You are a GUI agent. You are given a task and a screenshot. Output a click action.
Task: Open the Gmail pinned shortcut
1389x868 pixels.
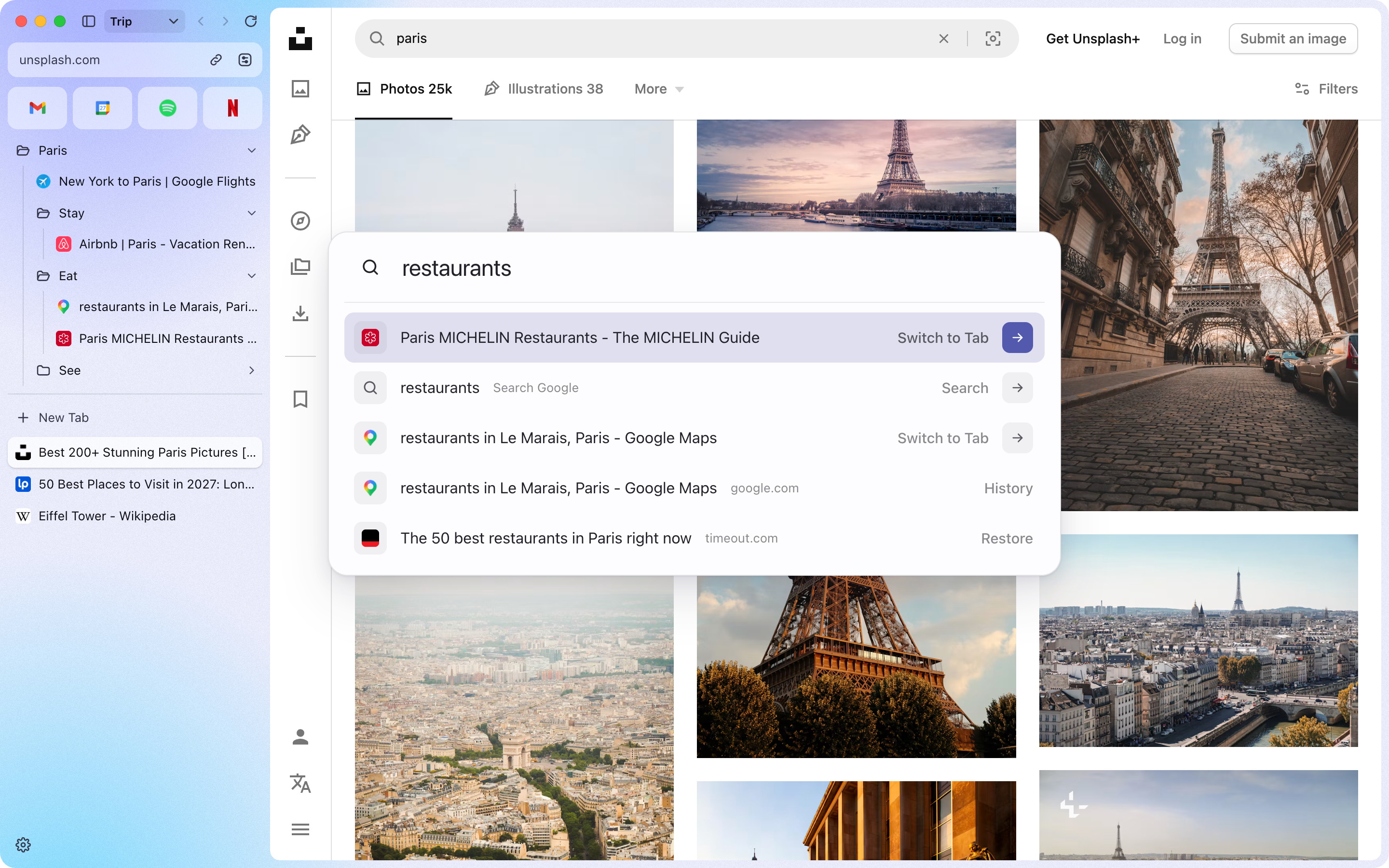click(x=37, y=108)
